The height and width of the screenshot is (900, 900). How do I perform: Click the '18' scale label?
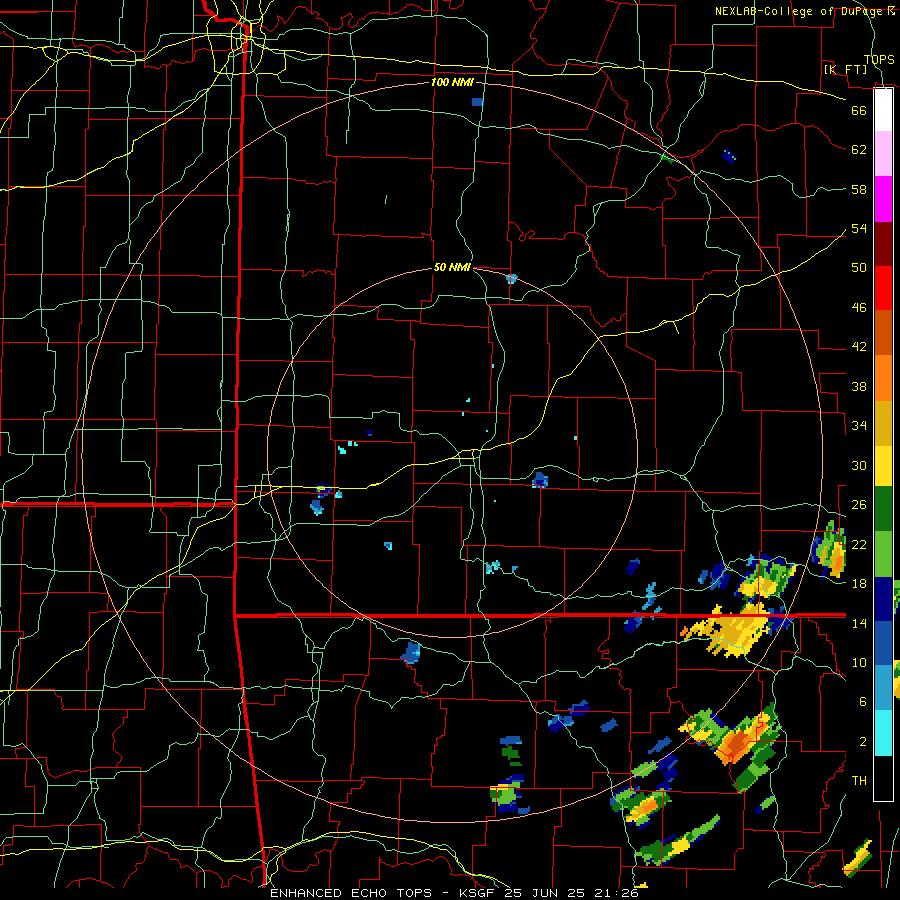click(x=859, y=584)
